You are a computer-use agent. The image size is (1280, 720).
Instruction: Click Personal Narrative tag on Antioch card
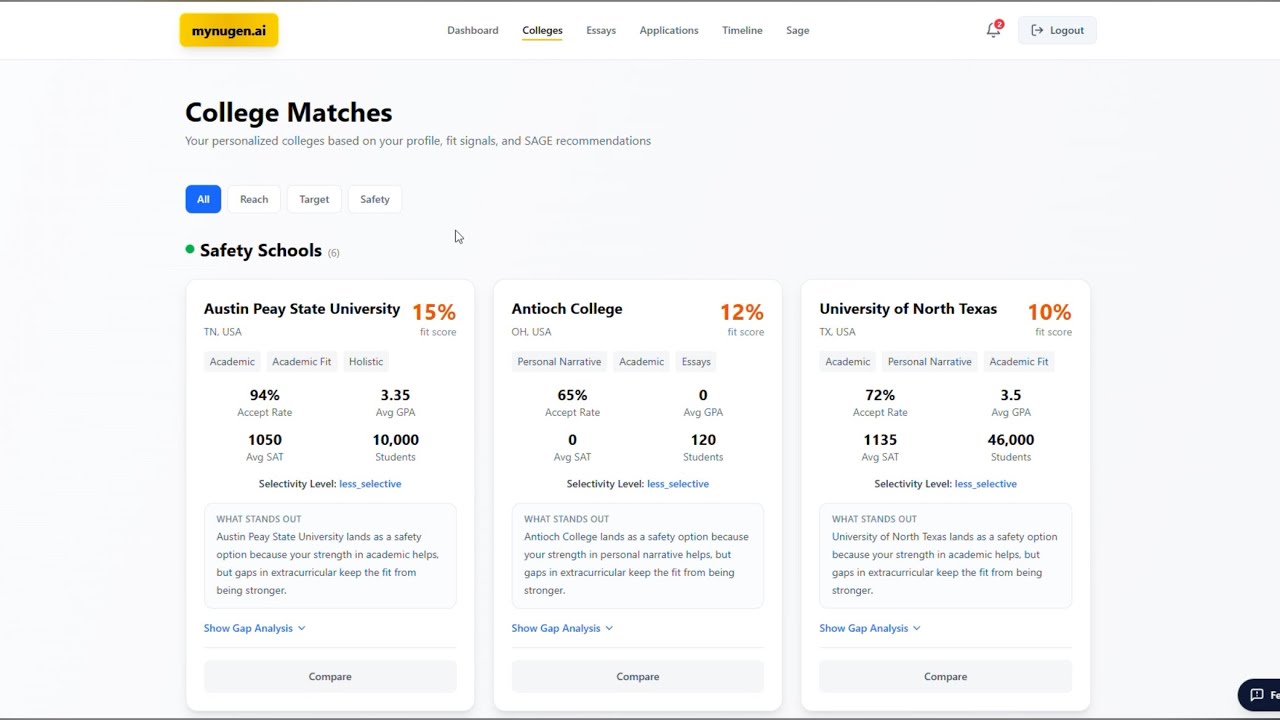[x=559, y=362]
